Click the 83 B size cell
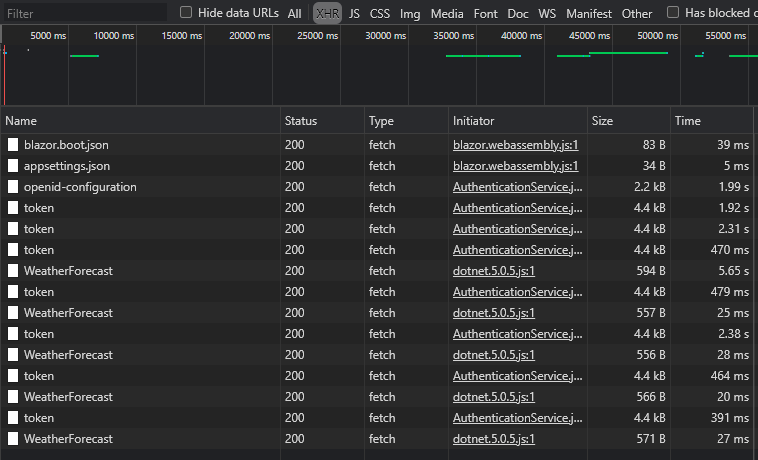This screenshot has width=758, height=460. pyautogui.click(x=654, y=145)
